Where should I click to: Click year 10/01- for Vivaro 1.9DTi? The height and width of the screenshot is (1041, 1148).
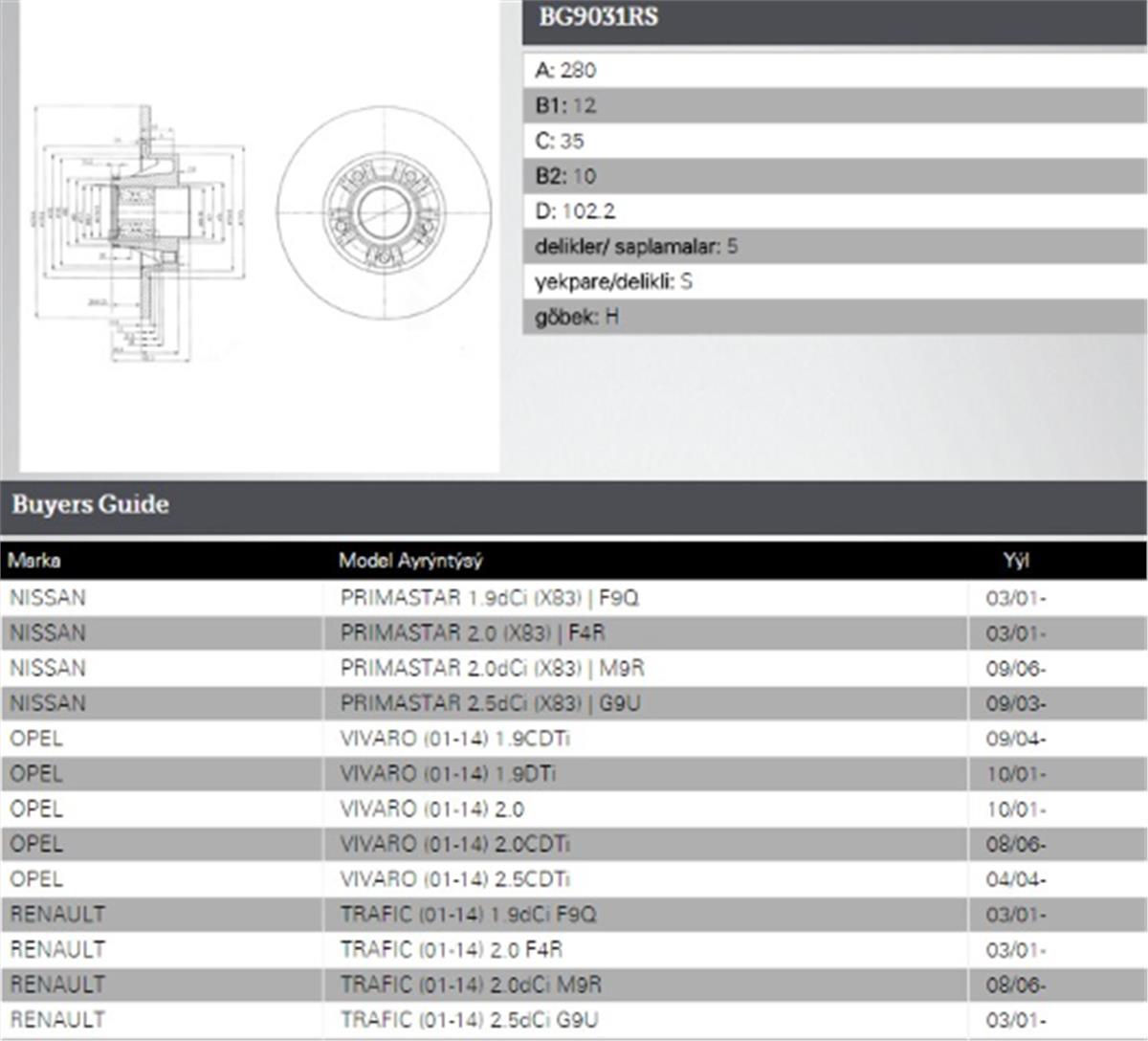(1016, 774)
